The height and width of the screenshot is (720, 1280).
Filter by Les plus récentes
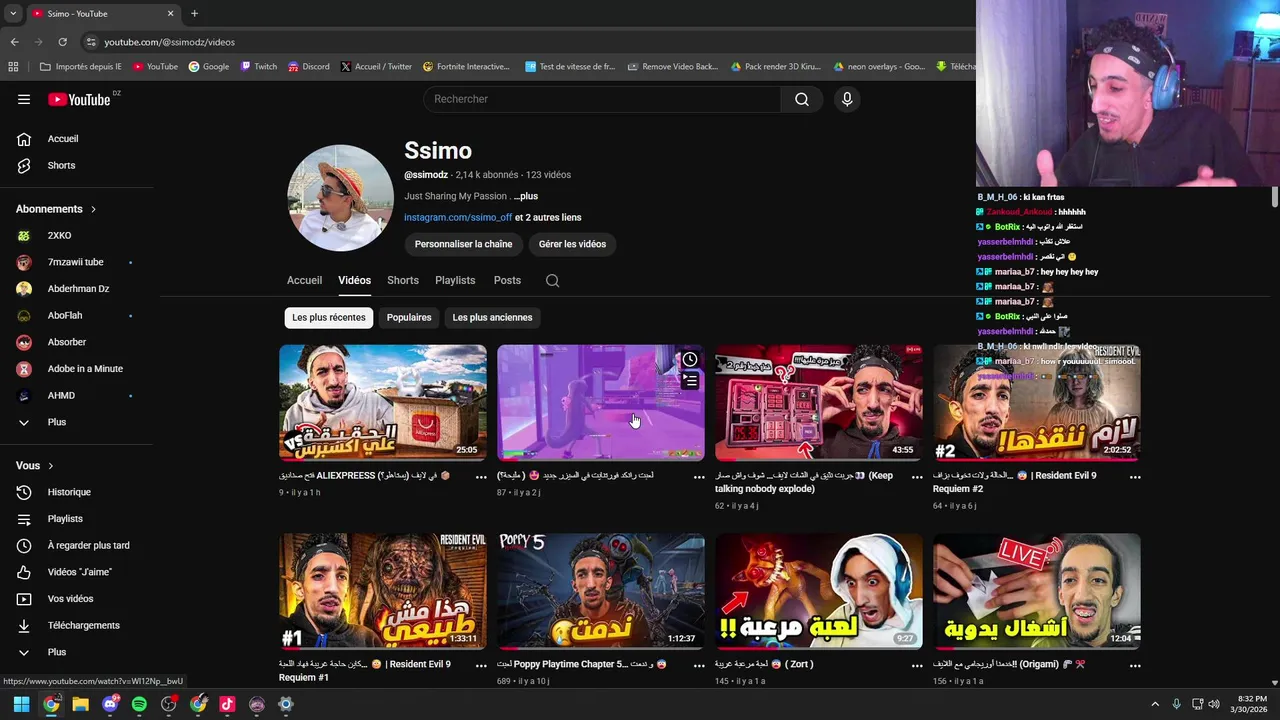point(329,318)
